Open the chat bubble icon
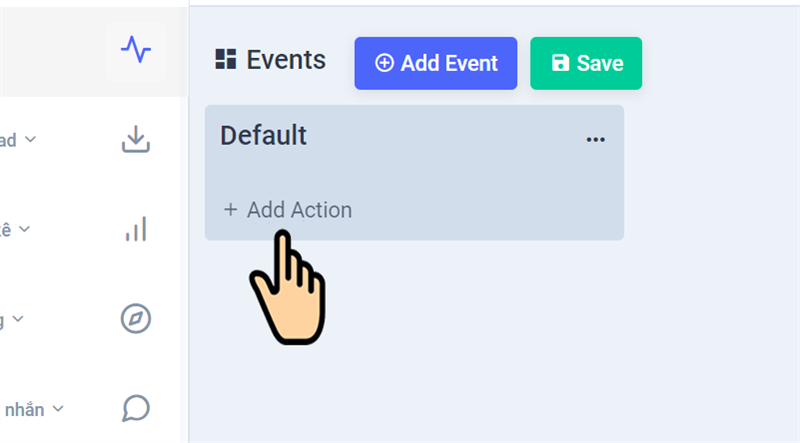This screenshot has height=443, width=800. point(136,408)
